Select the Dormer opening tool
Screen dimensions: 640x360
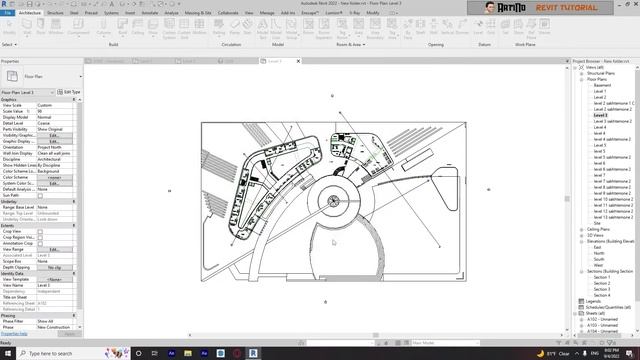click(462, 27)
